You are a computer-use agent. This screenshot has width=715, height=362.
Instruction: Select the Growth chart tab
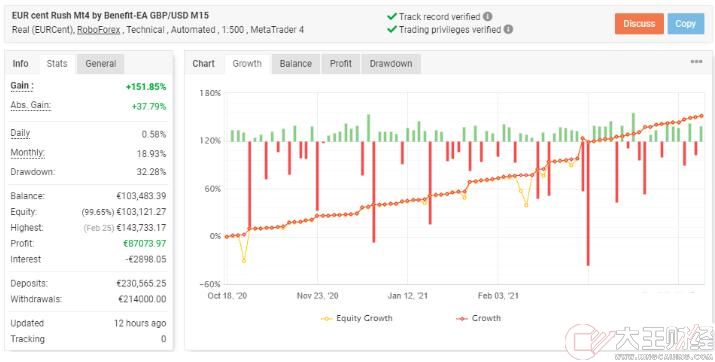pyautogui.click(x=247, y=63)
